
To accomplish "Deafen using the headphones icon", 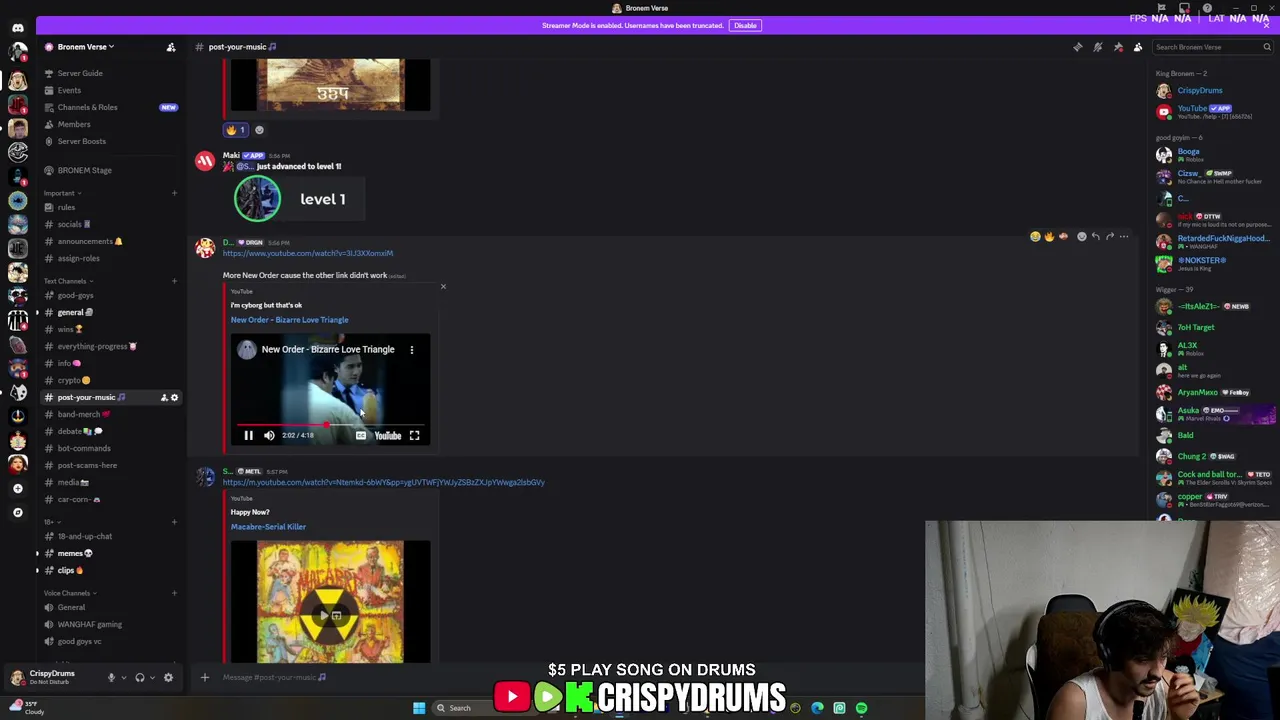I will [140, 678].
